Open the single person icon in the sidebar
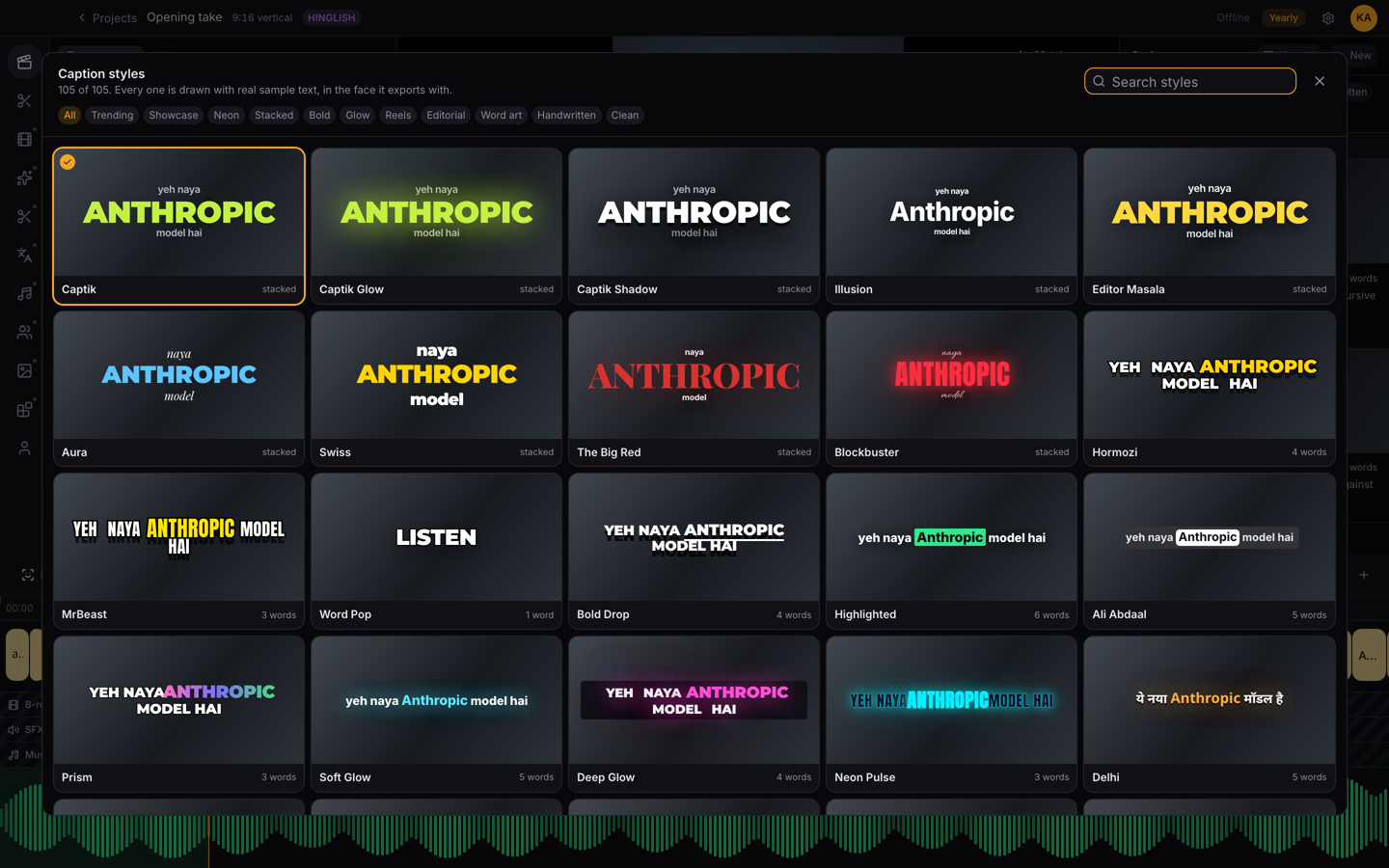The image size is (1389, 868). point(24,448)
